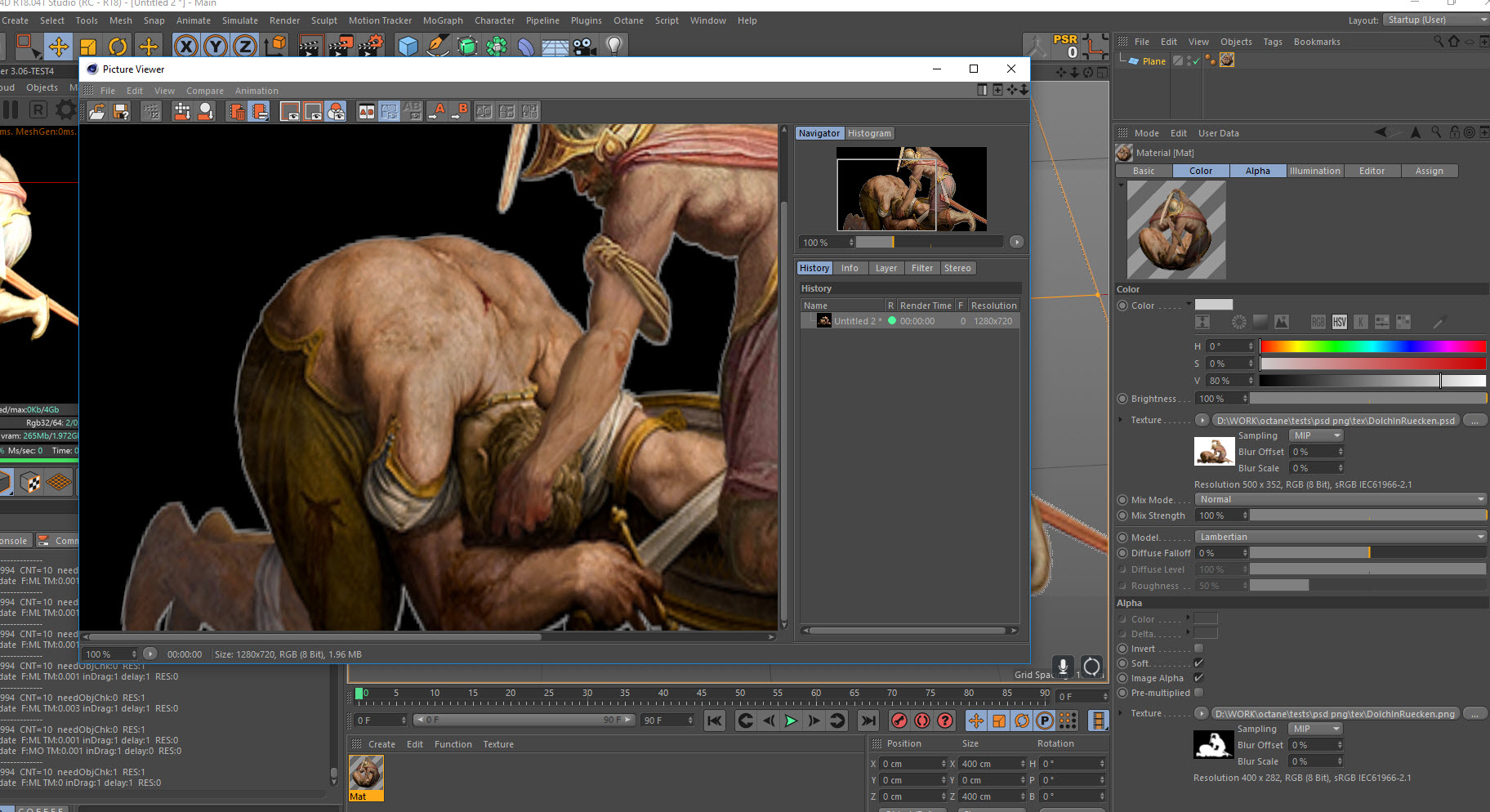Click Open image icon in Picture Viewer
The height and width of the screenshot is (812, 1490).
click(x=97, y=112)
